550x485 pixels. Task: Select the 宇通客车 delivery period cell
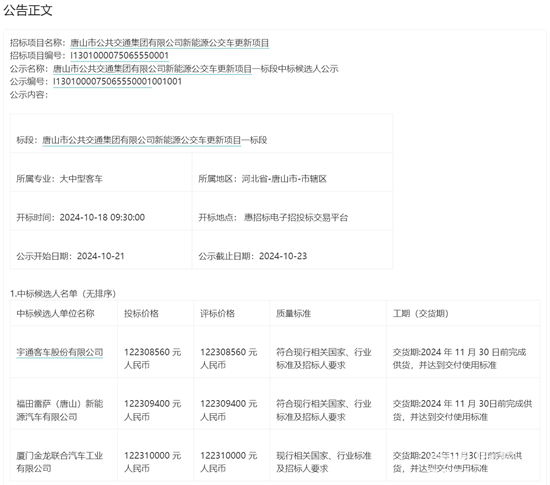coord(463,352)
